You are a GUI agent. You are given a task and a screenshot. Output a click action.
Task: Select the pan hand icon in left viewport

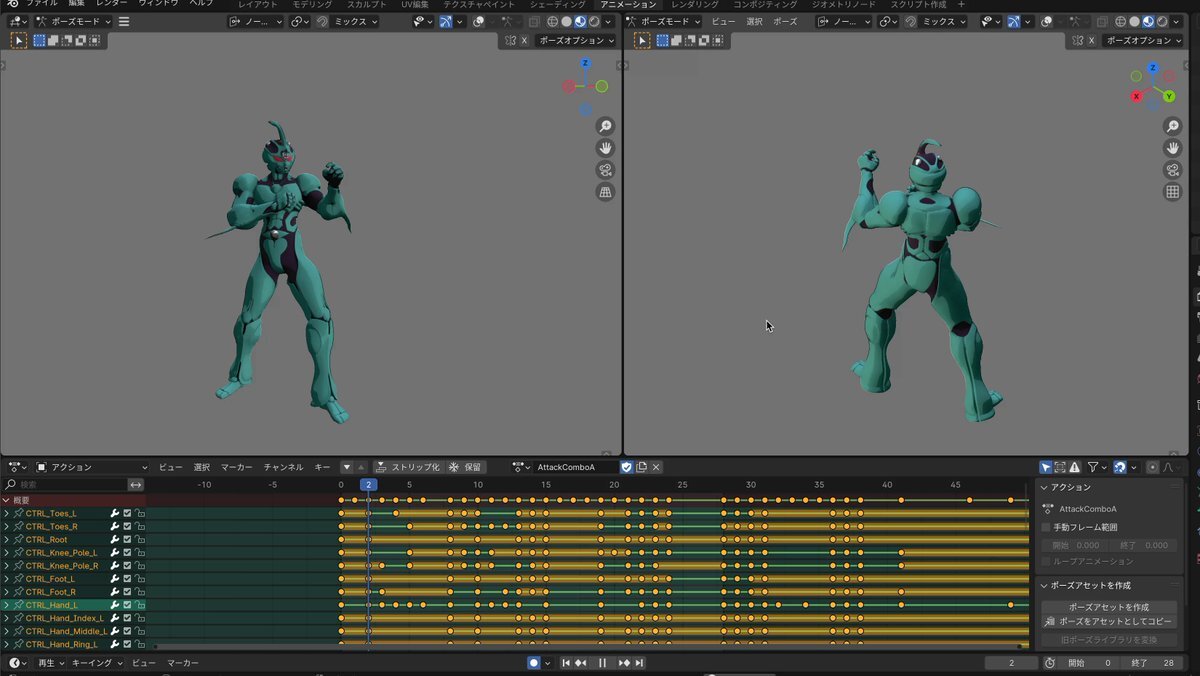tap(605, 148)
